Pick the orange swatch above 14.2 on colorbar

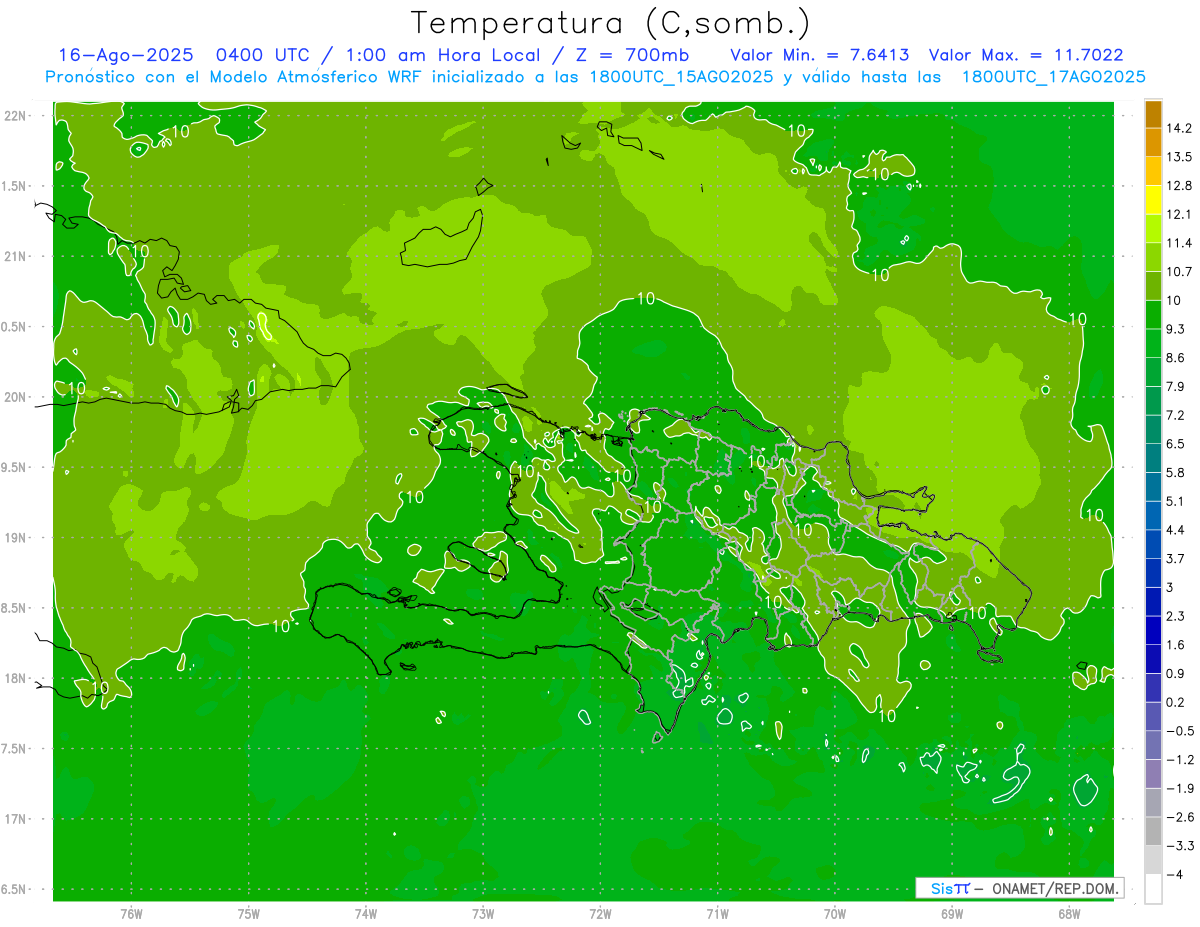(1153, 114)
